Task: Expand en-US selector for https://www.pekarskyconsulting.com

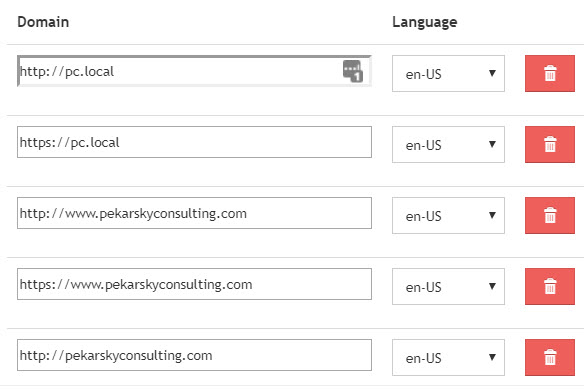Action: point(448,286)
